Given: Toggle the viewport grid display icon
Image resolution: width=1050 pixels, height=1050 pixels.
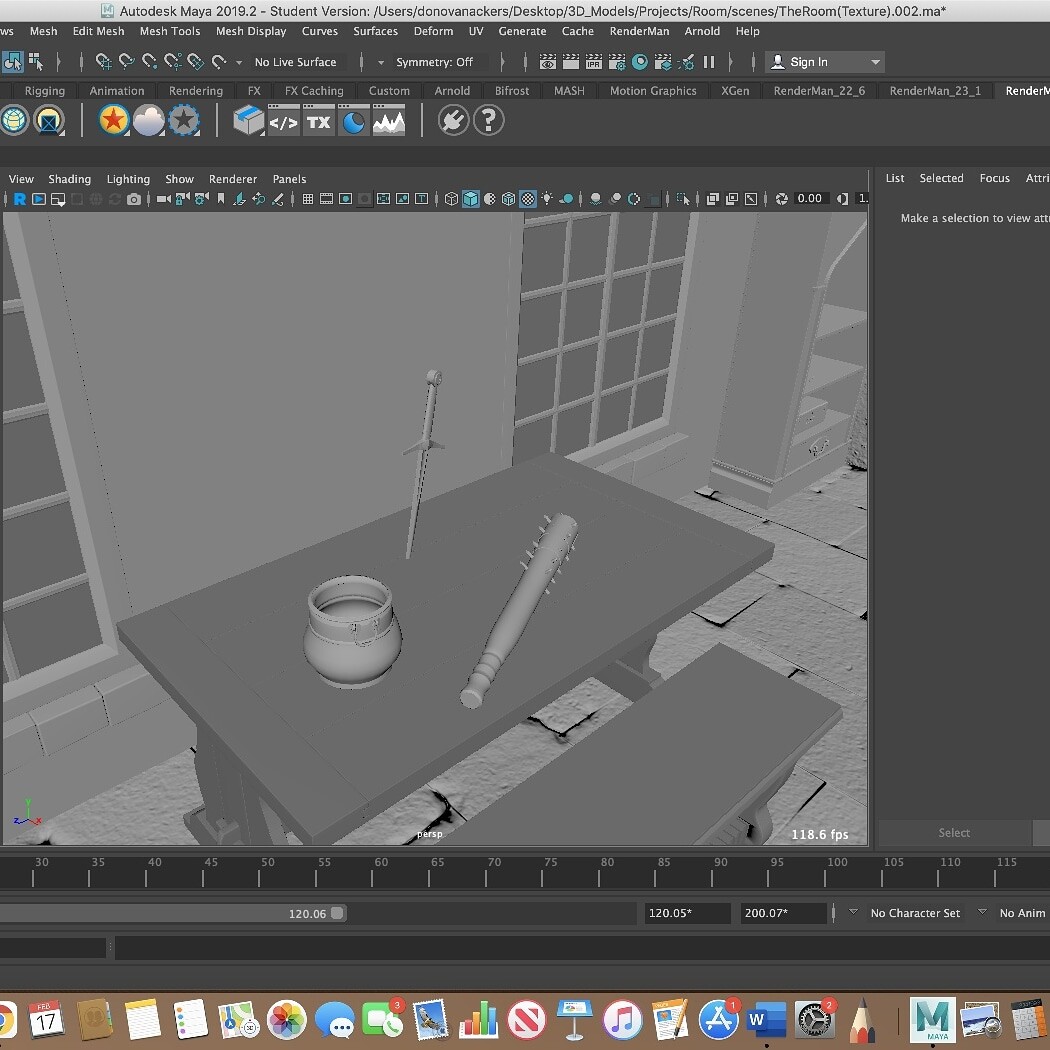Looking at the screenshot, I should 308,198.
